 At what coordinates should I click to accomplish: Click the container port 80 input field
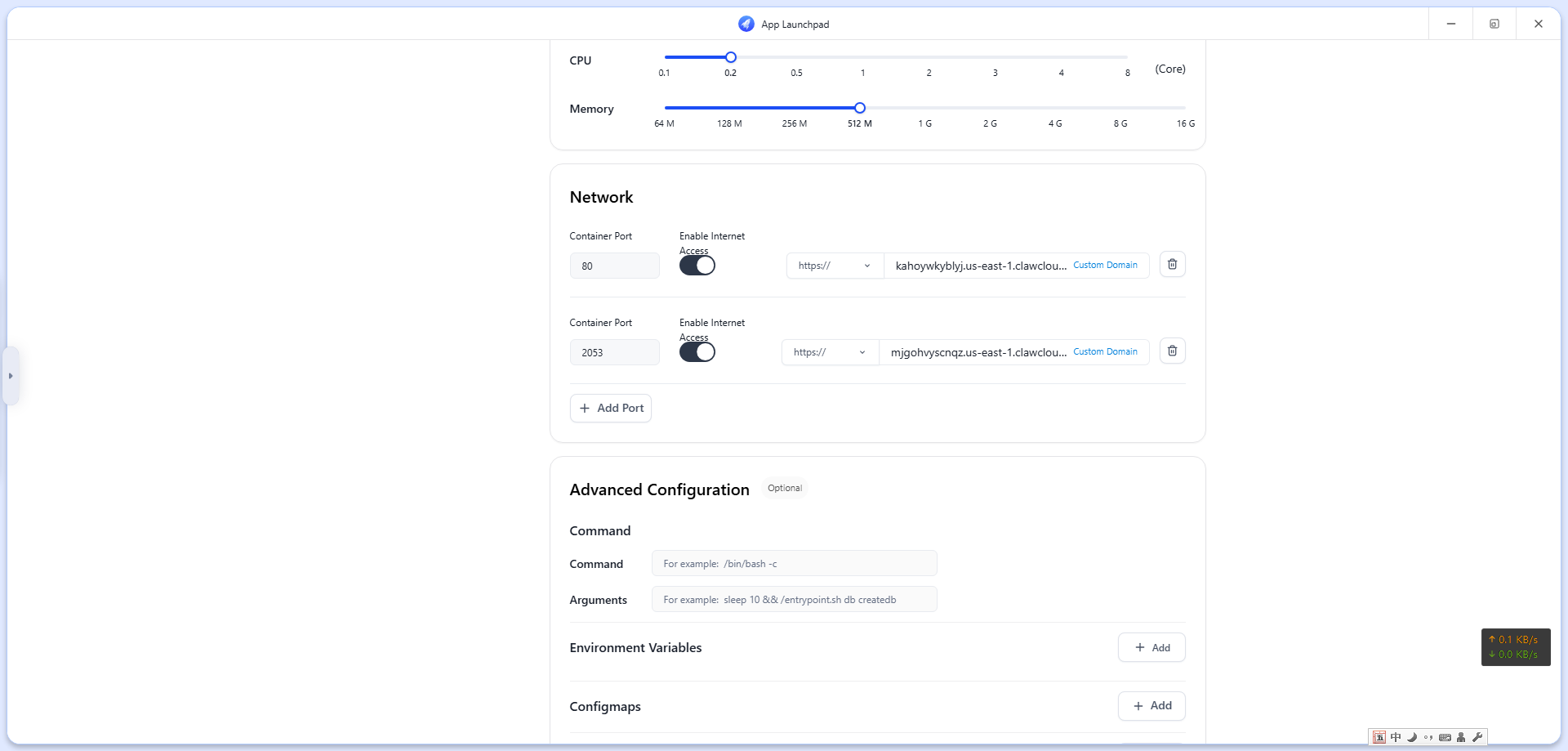click(614, 266)
